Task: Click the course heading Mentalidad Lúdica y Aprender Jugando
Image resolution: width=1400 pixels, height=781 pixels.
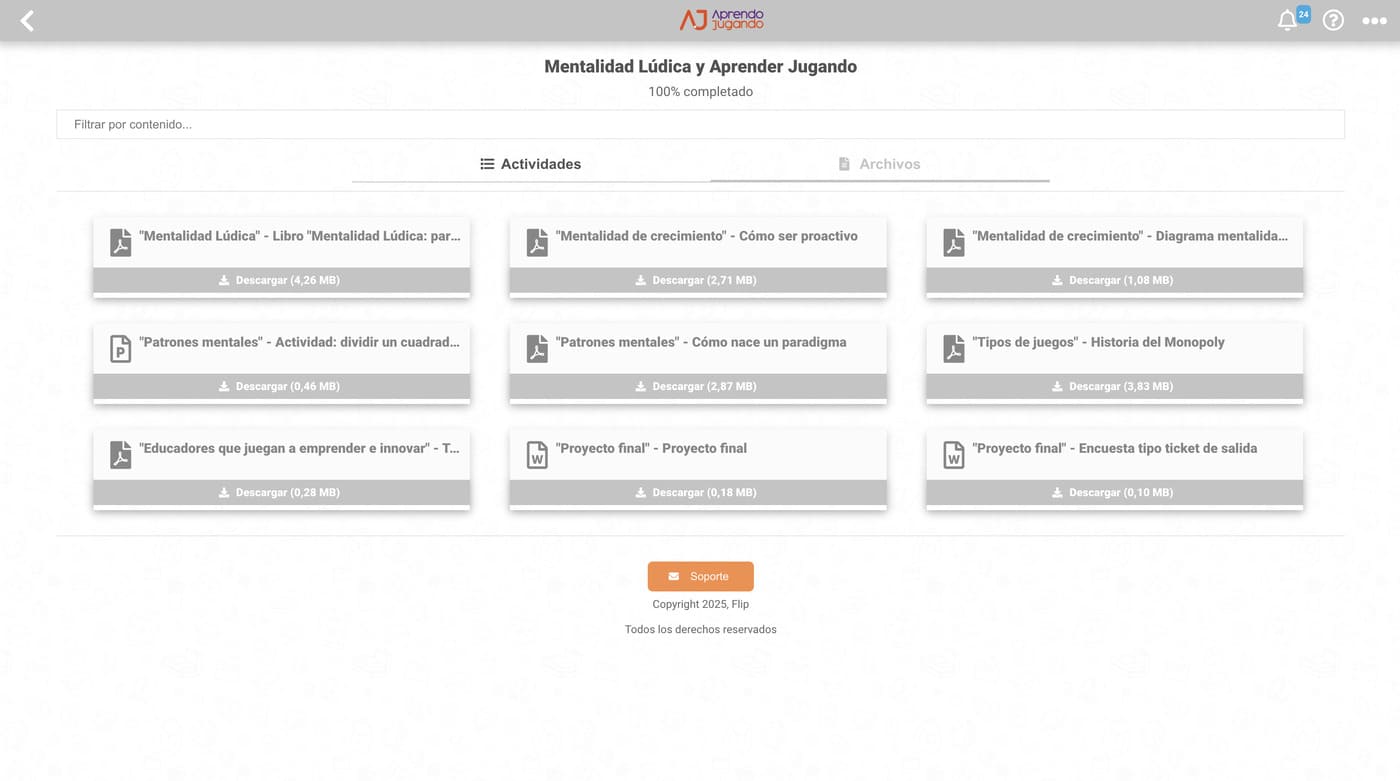Action: [700, 66]
